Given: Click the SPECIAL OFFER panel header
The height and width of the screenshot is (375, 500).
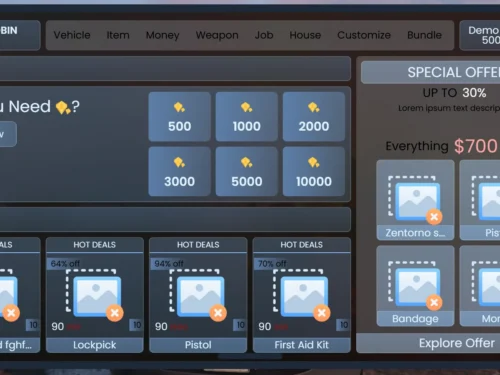Looking at the screenshot, I should 431,72.
